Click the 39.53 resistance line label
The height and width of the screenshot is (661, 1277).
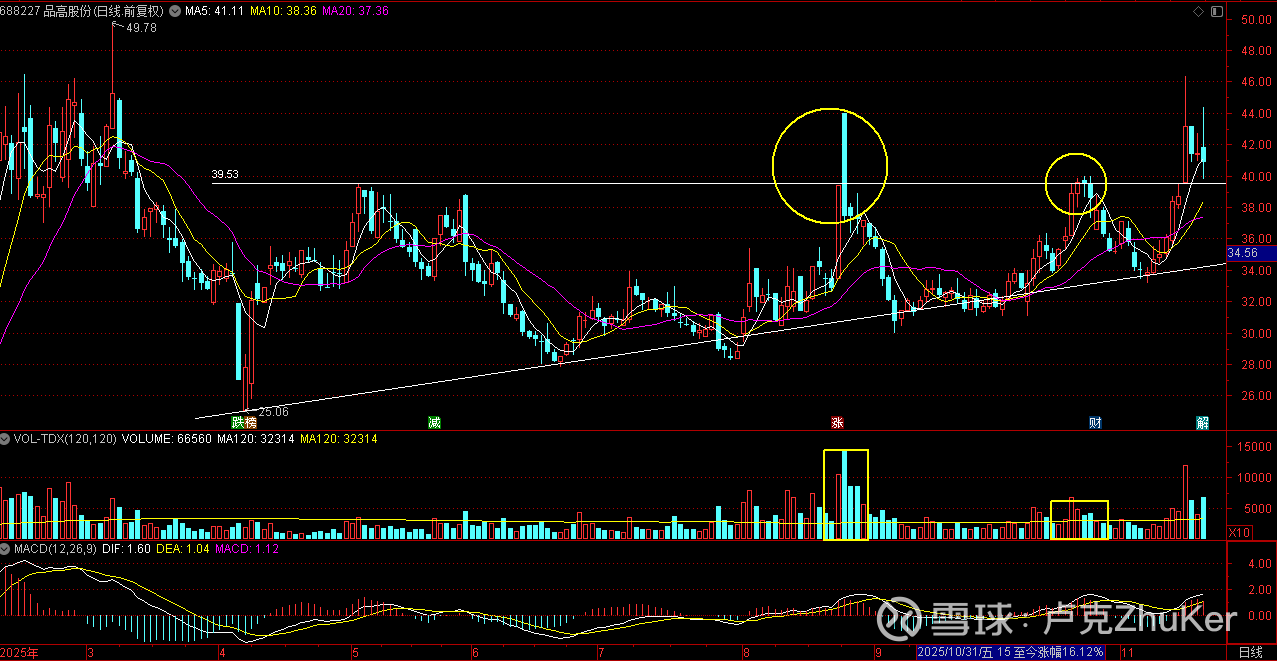225,174
